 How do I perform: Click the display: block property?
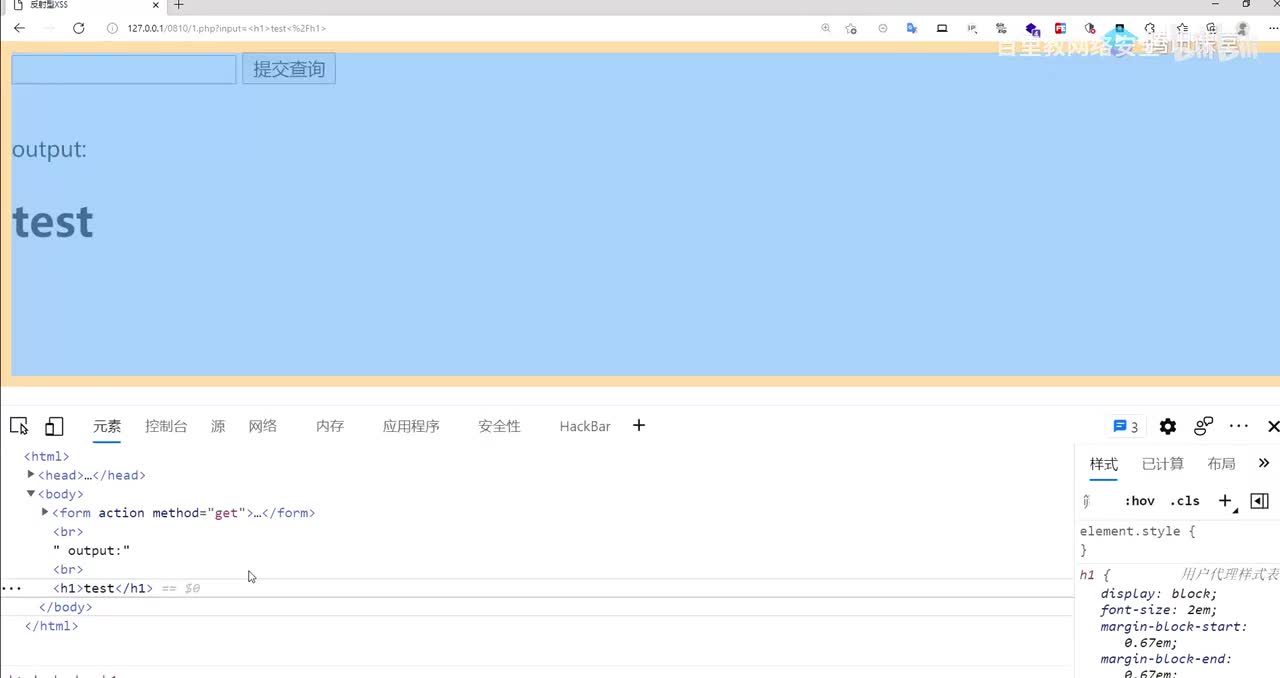coord(1158,593)
